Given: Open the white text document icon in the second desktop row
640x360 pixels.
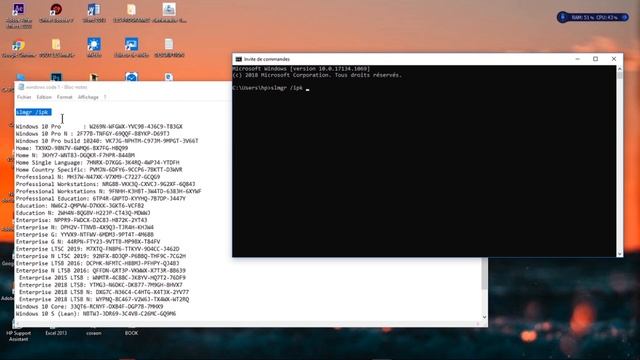Looking at the screenshot, I should coord(169,44).
